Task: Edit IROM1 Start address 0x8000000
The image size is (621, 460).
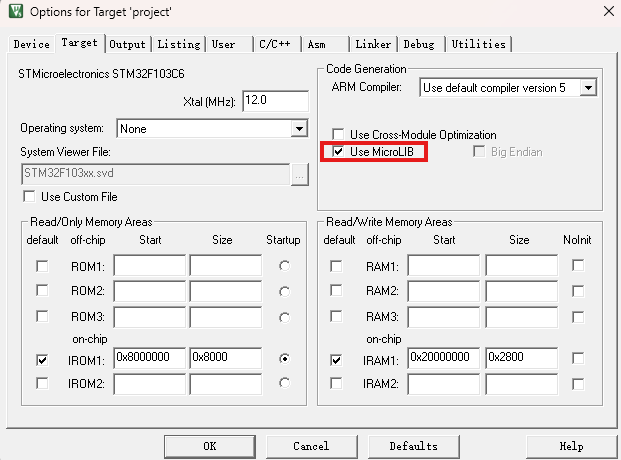Action: tap(149, 358)
